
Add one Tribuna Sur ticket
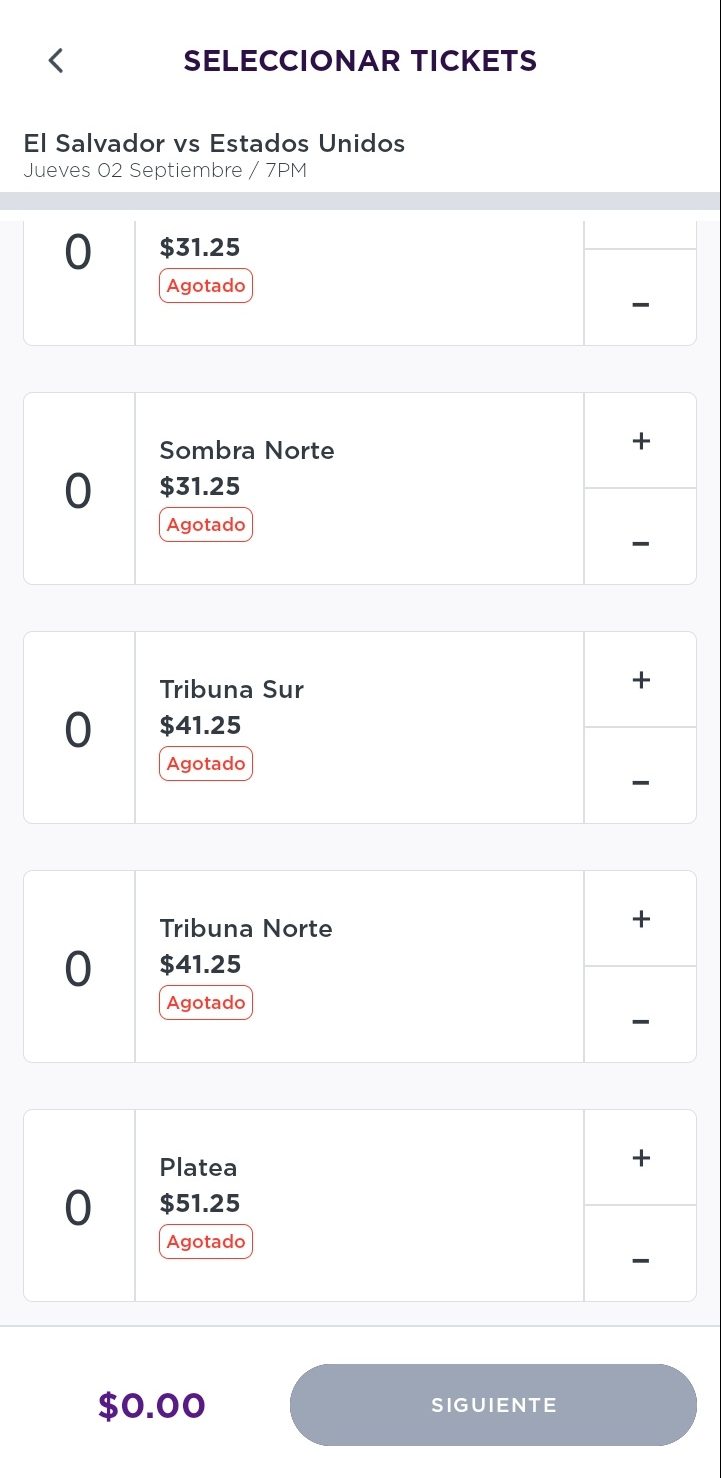click(641, 680)
